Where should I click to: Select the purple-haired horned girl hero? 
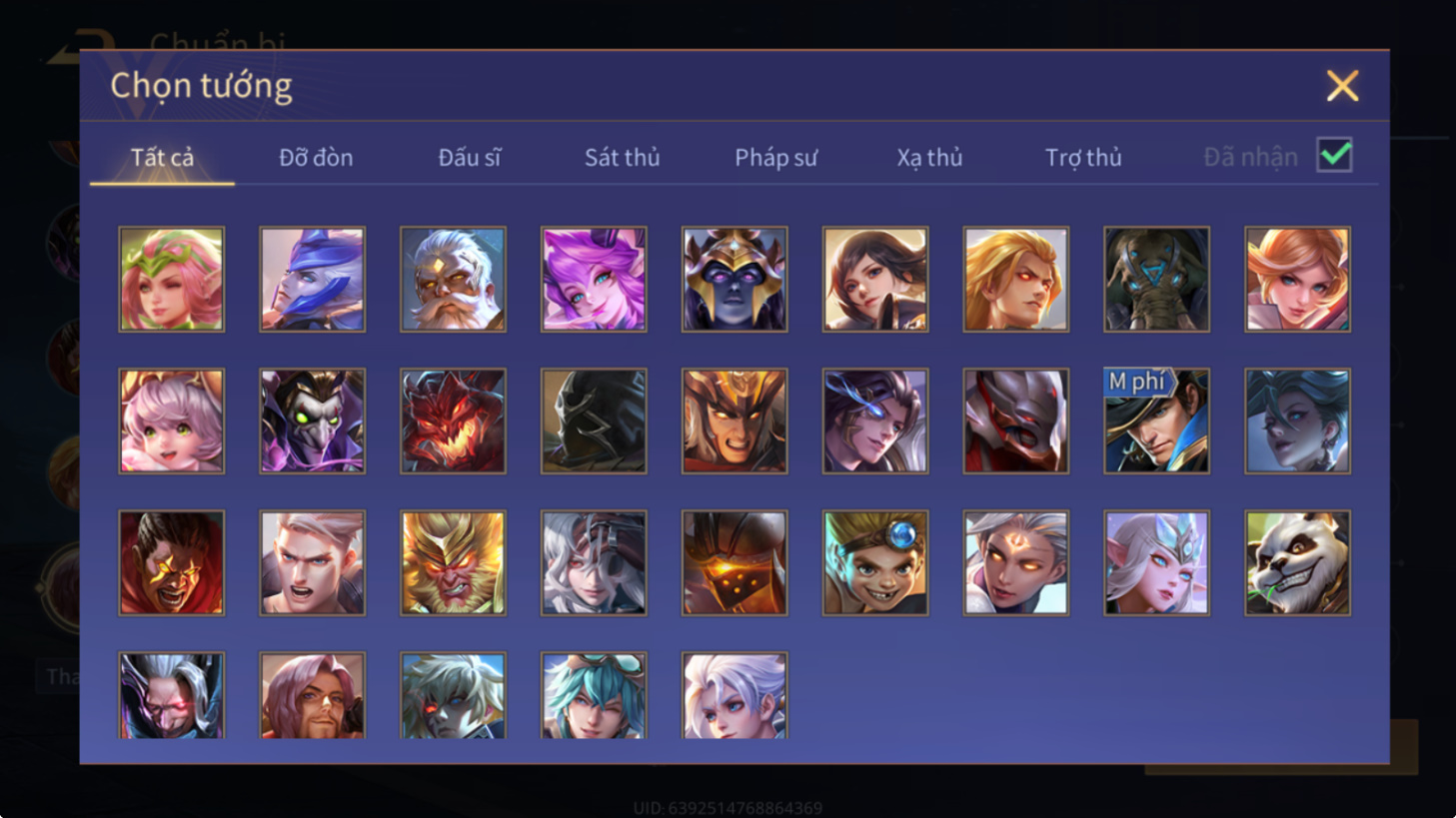click(594, 279)
